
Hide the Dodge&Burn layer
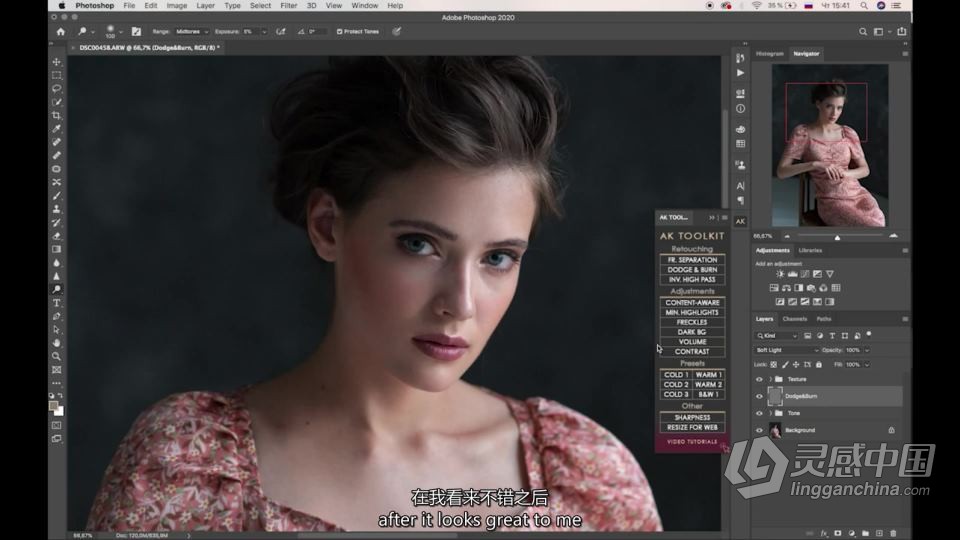coord(759,397)
